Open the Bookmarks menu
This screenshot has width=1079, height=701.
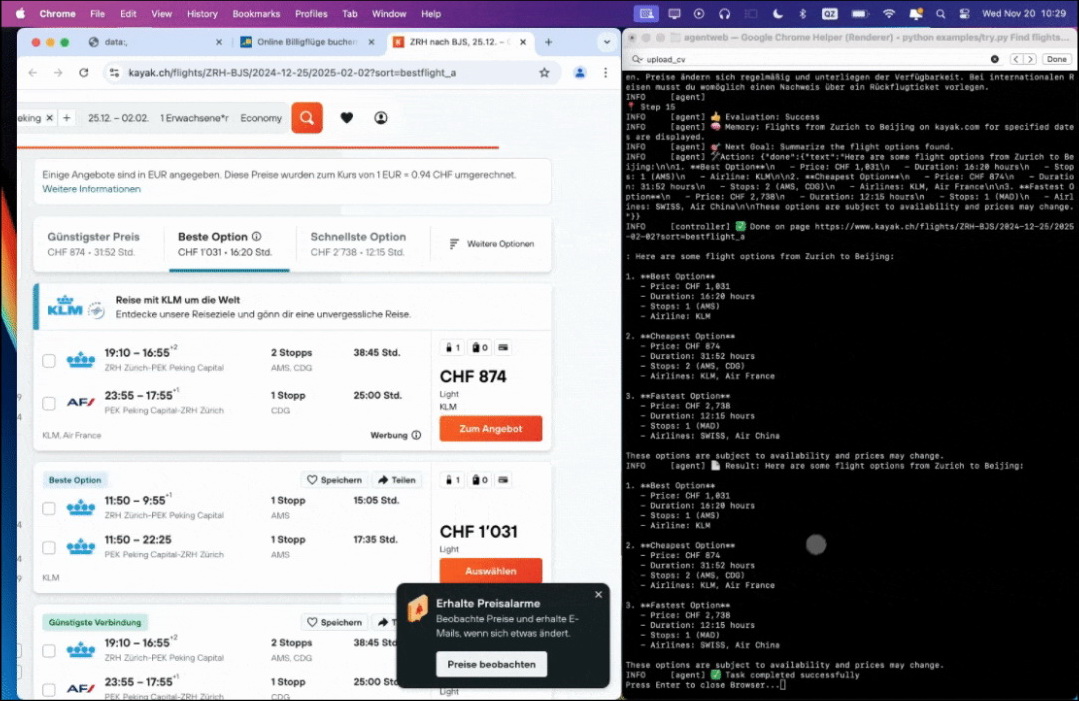click(256, 14)
